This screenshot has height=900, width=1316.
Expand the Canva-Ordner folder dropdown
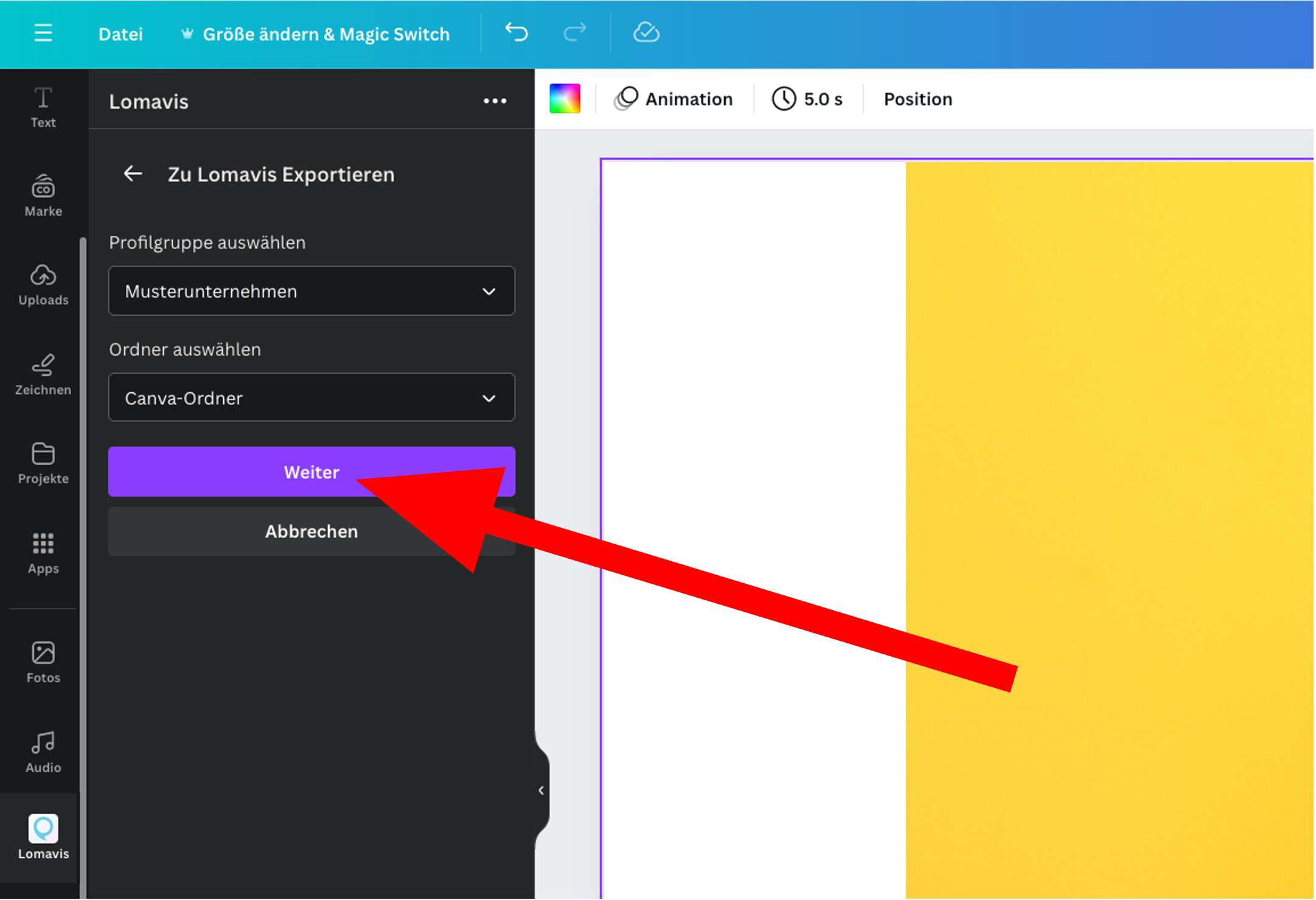311,398
